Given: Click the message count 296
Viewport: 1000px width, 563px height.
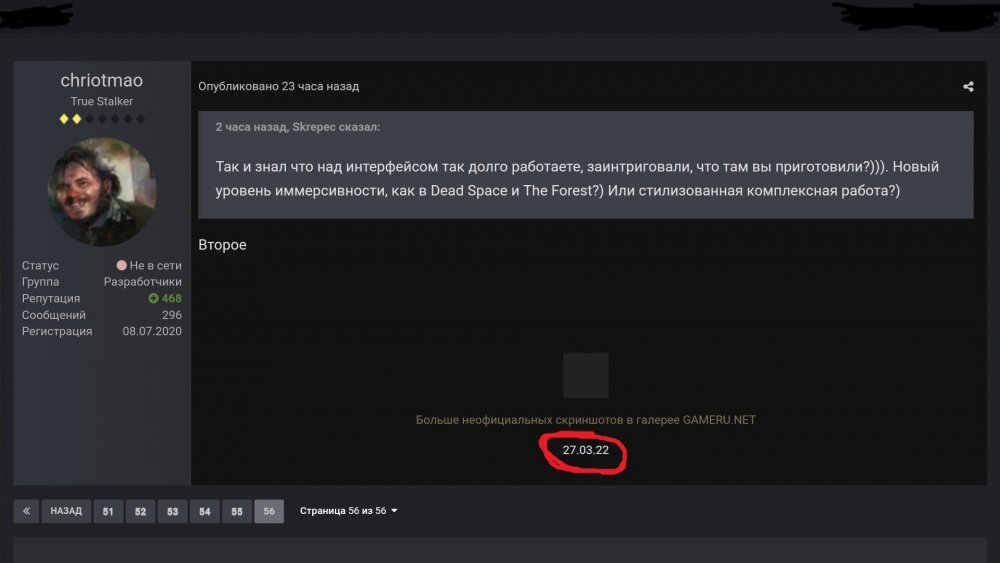Looking at the screenshot, I should [172, 315].
